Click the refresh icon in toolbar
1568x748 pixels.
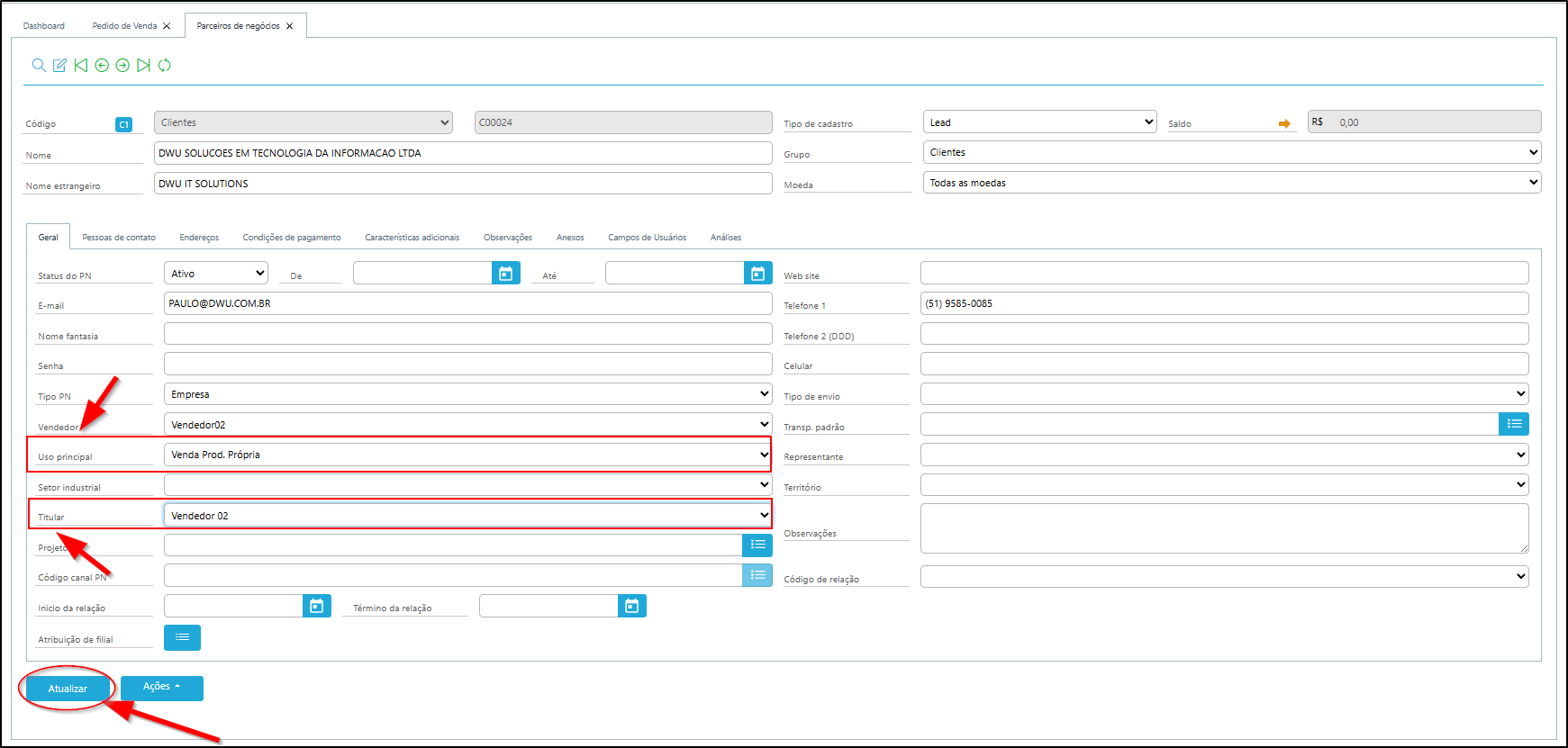(165, 65)
